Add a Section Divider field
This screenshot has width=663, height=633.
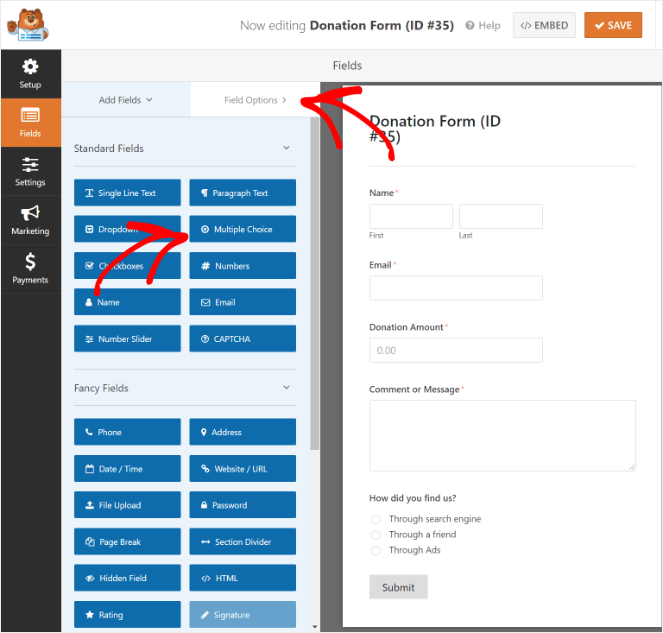[x=242, y=541]
